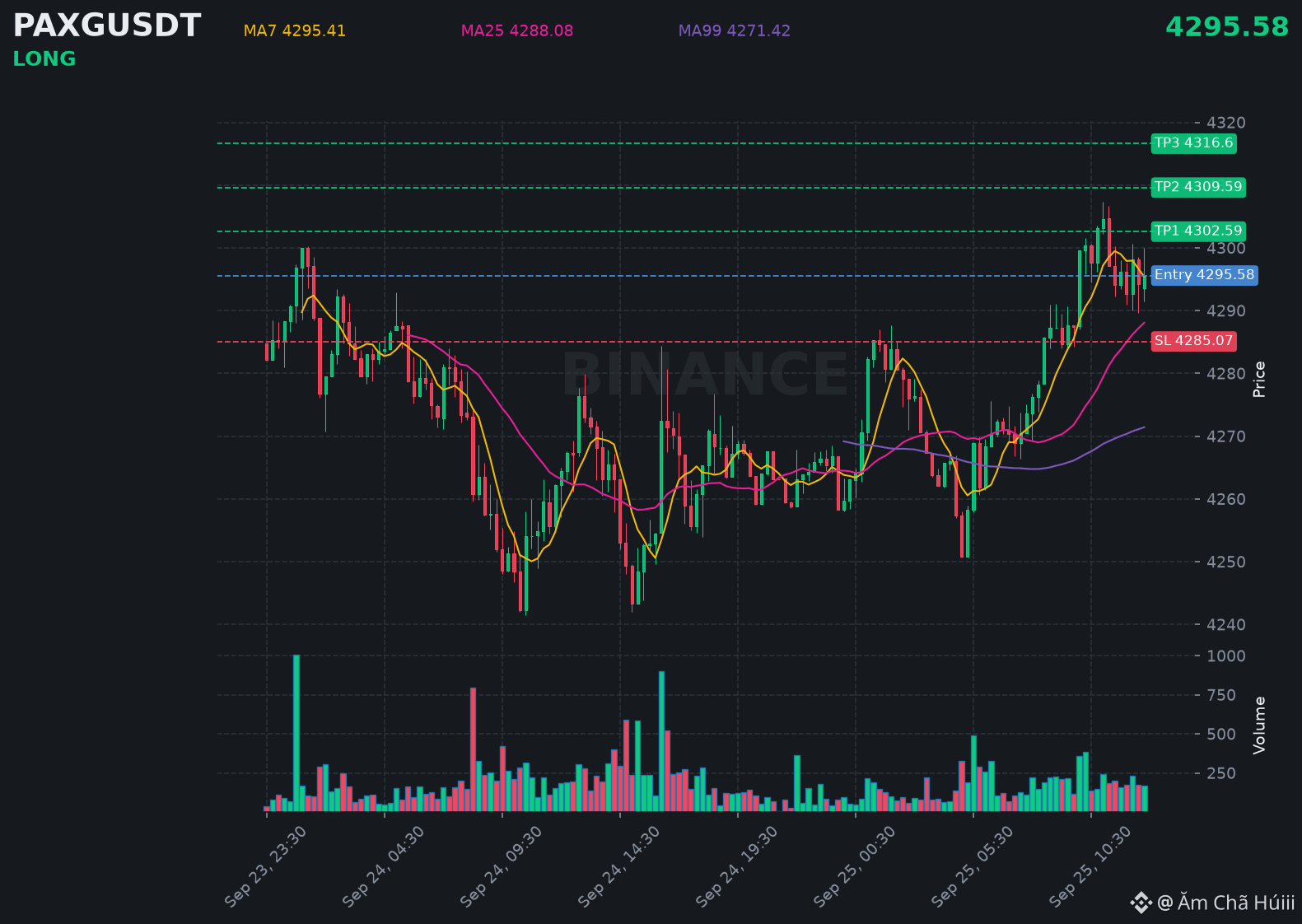Click the MA7 4295.41 indicator legend
Image resolution: width=1302 pixels, height=924 pixels.
[294, 30]
